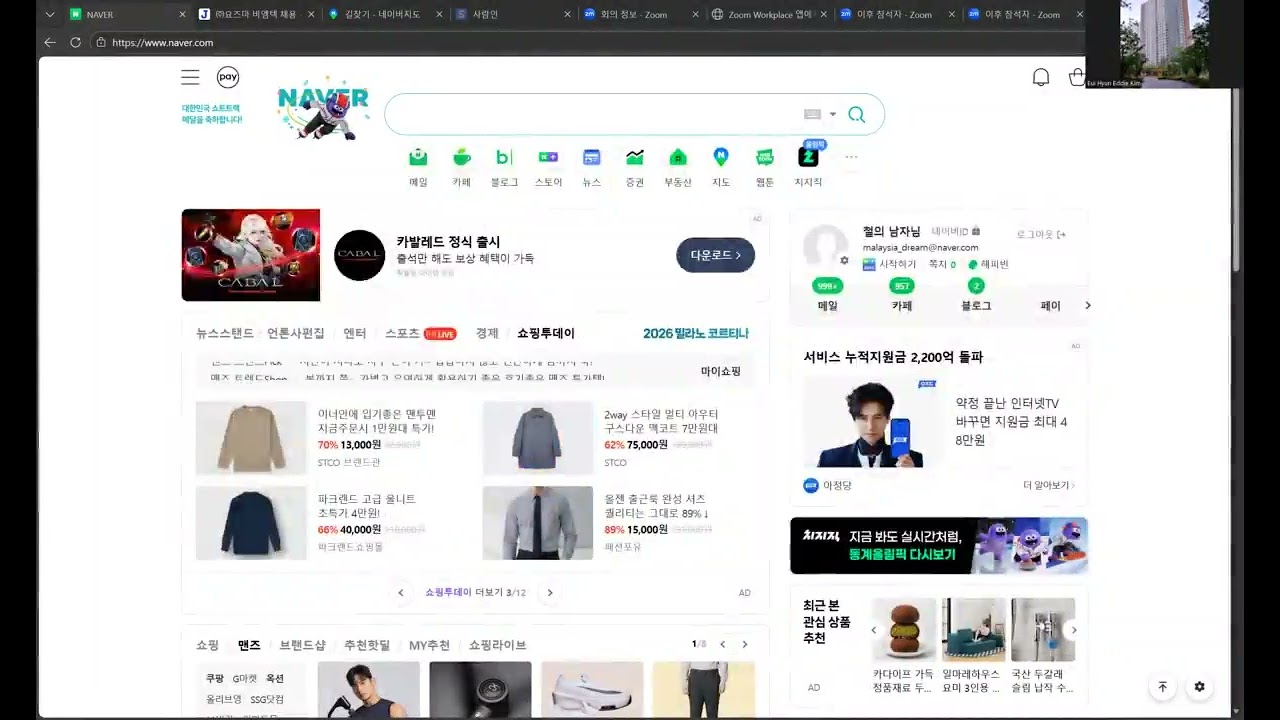
Task: Select the 경제 tab
Action: click(x=487, y=333)
